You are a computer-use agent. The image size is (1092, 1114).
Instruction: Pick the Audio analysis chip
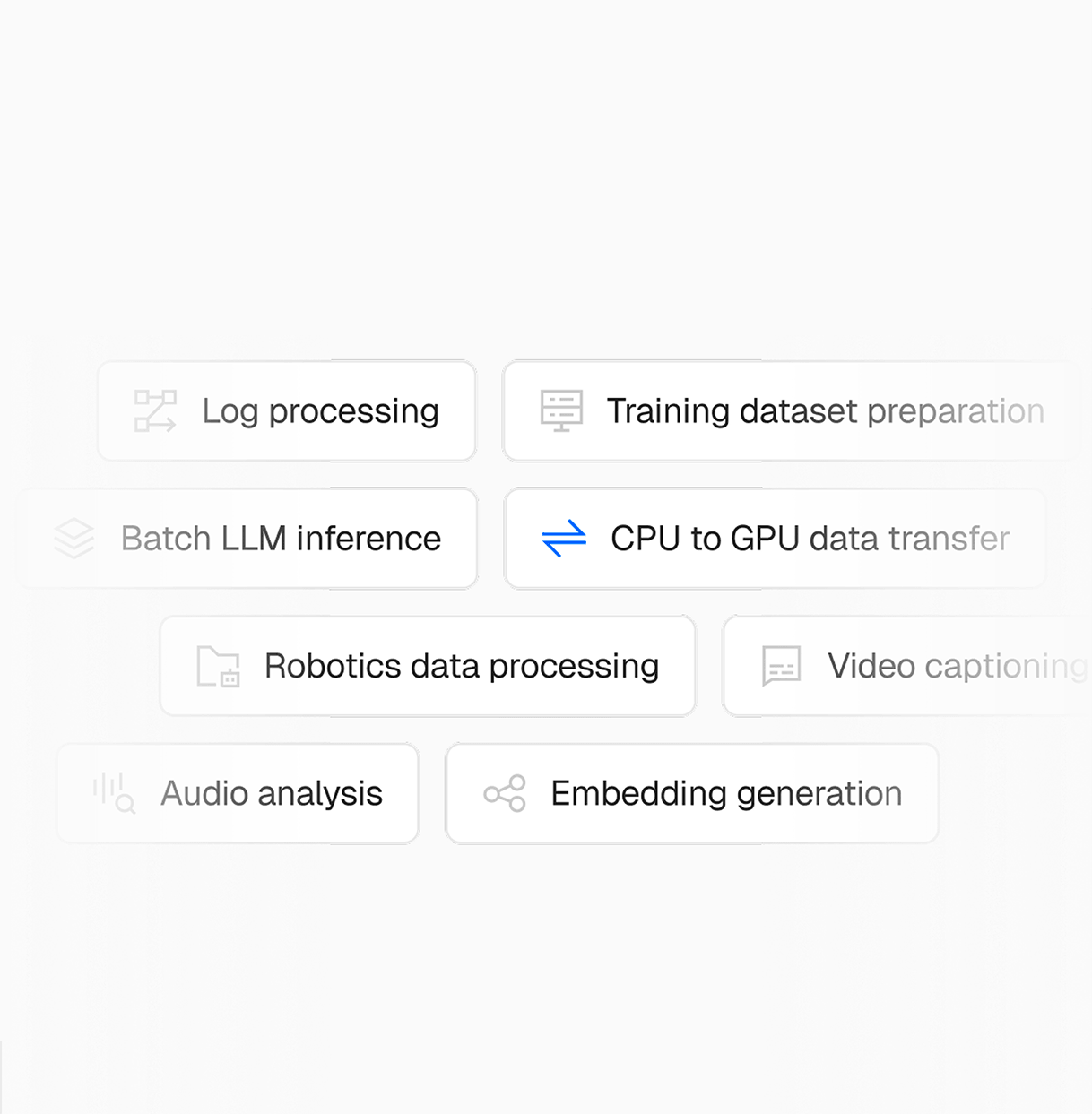click(238, 793)
